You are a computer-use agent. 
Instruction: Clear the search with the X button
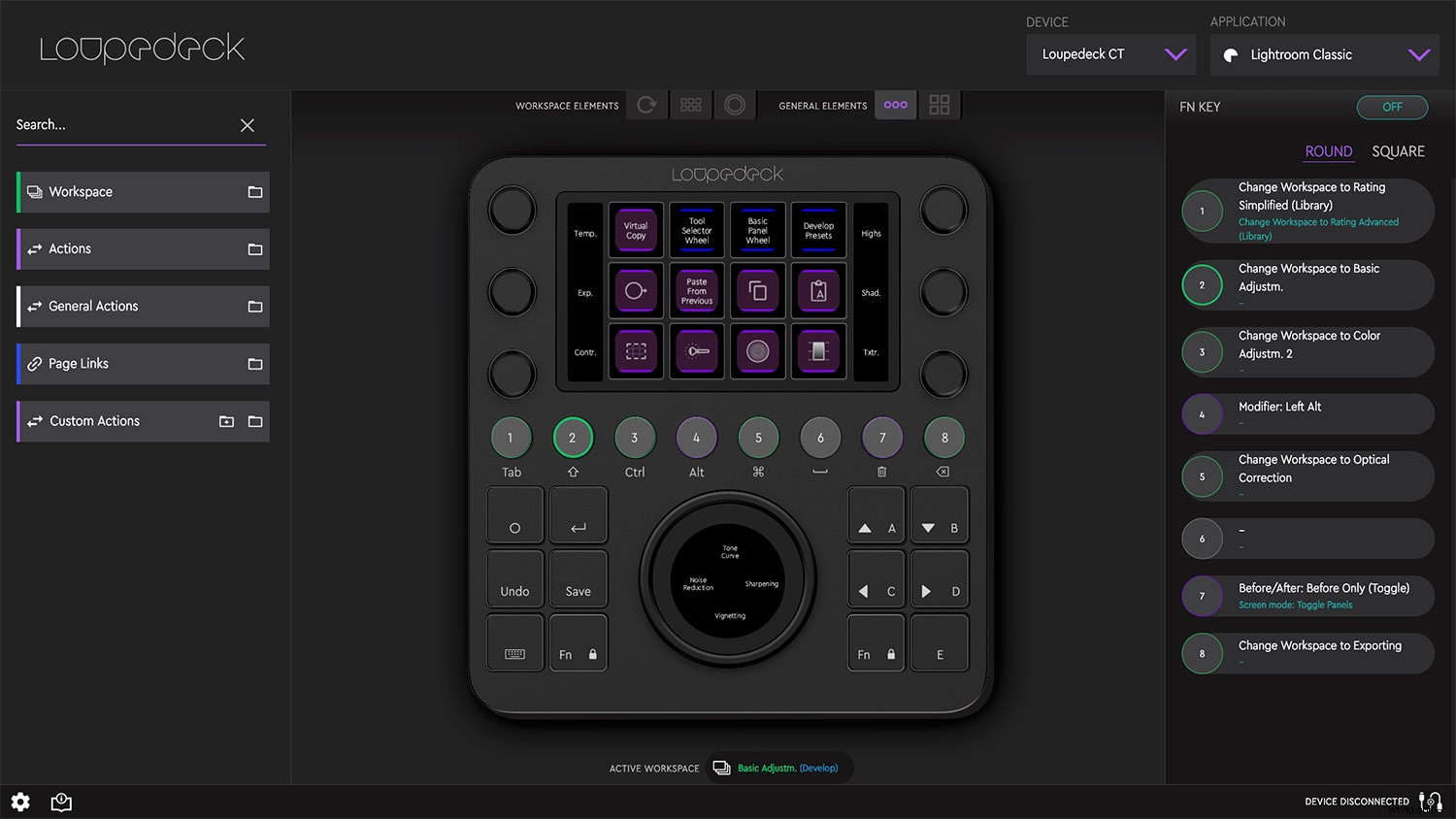(248, 125)
